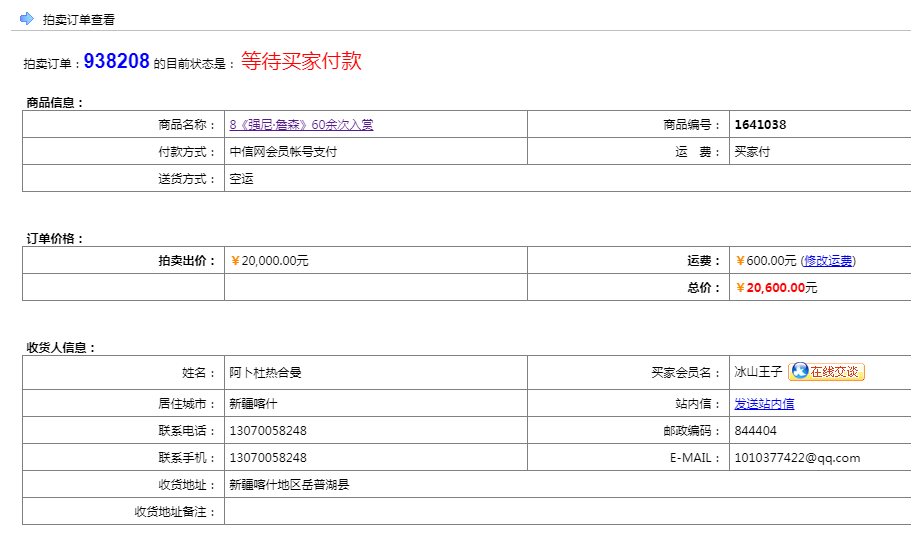
Task: Start chat with the 在线交谈 button
Action: coord(827,372)
